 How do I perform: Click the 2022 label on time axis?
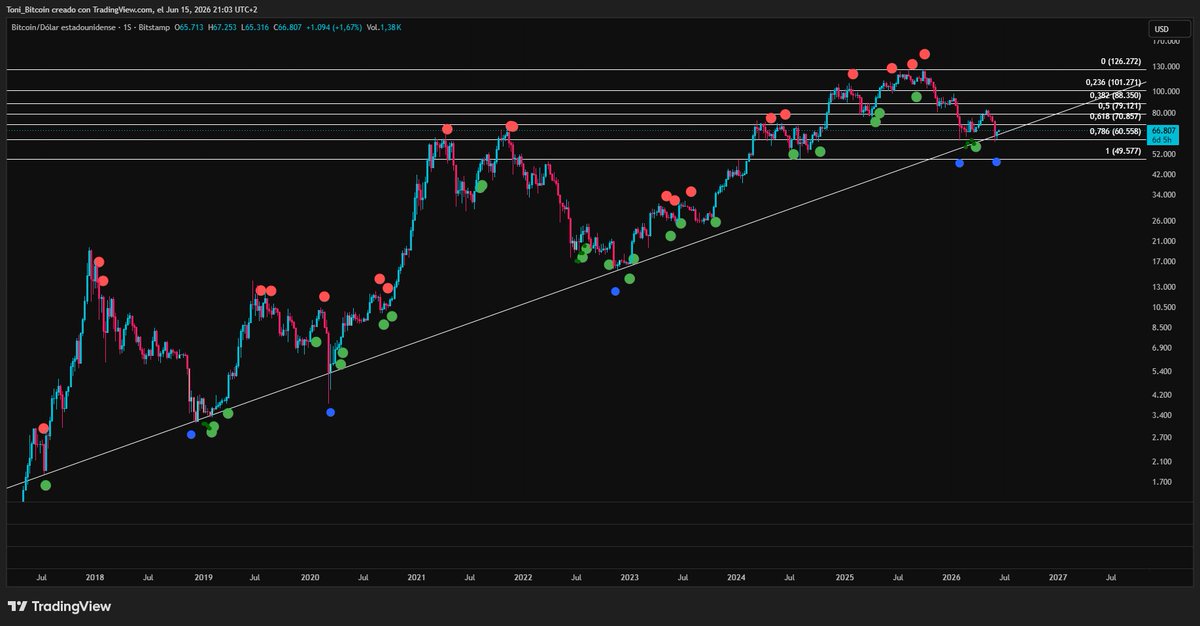(x=523, y=577)
